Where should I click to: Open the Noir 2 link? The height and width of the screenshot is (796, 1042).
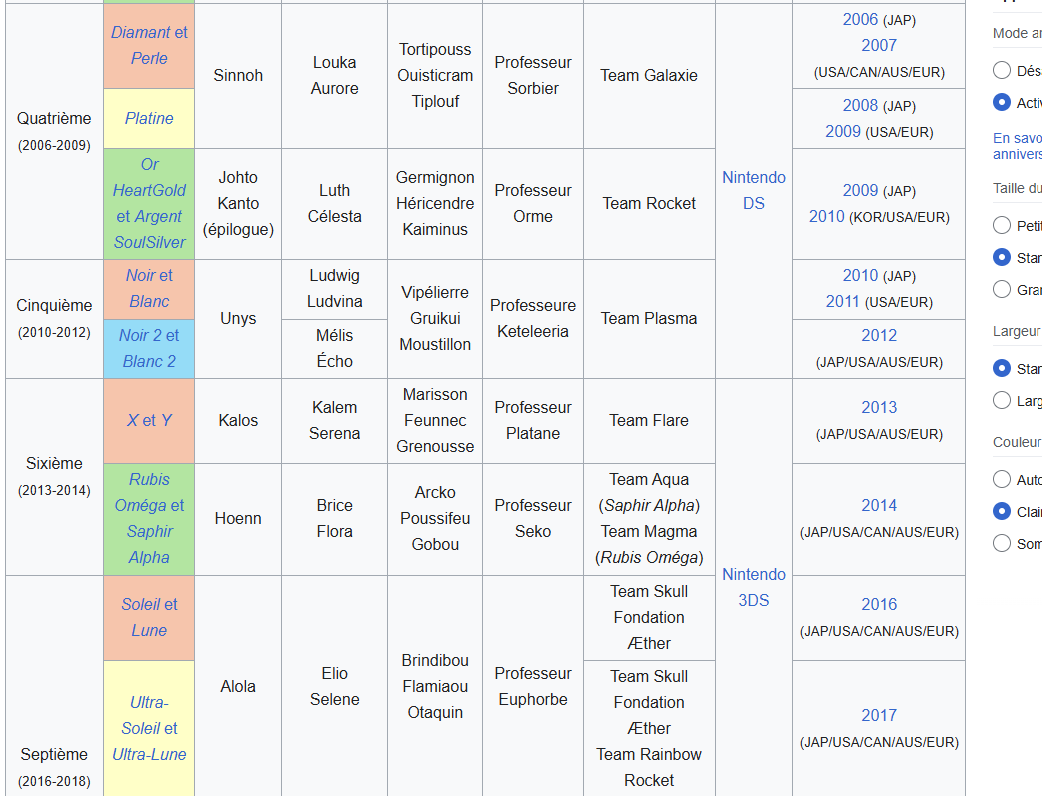coord(140,336)
